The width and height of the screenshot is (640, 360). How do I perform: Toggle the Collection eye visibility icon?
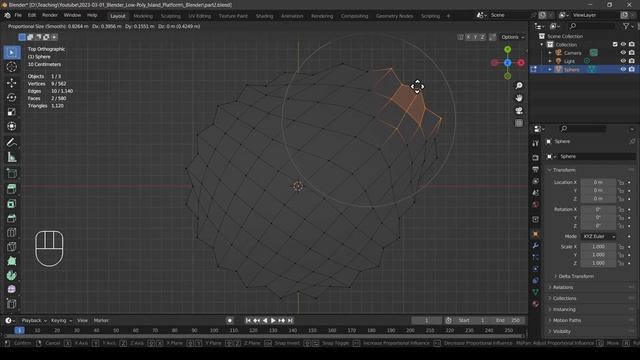click(x=623, y=44)
